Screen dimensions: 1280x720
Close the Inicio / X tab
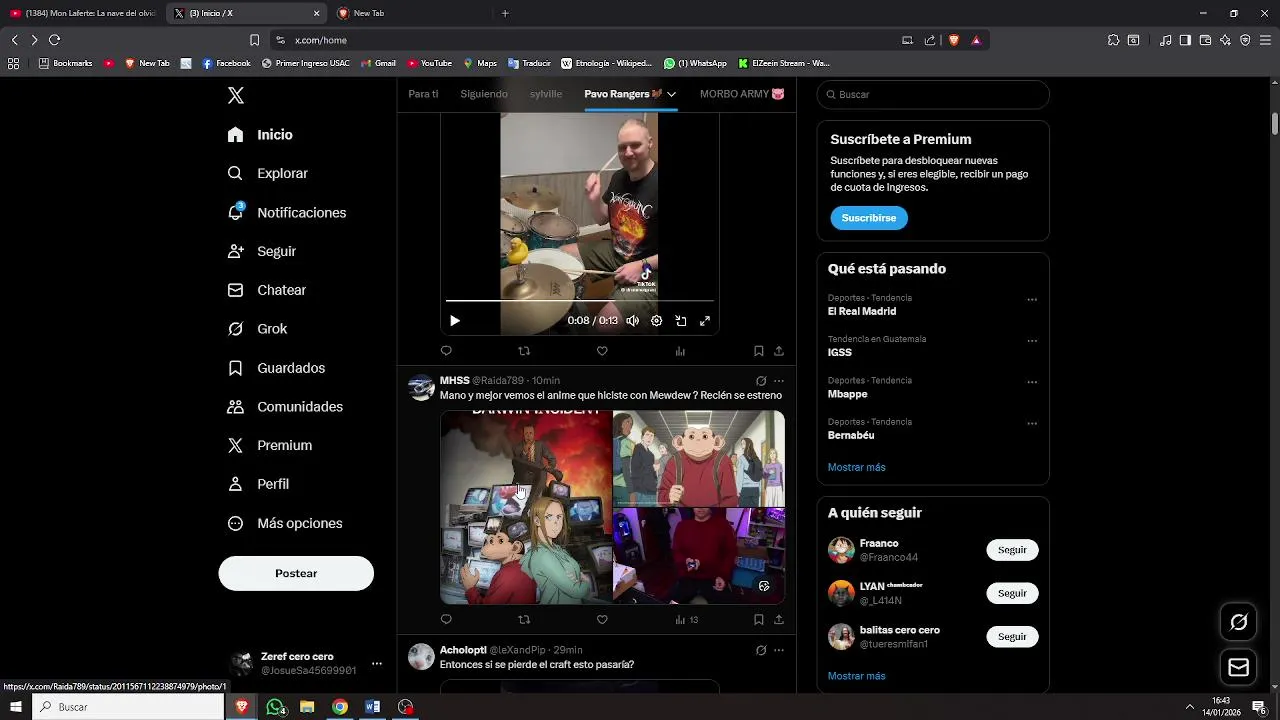point(317,13)
